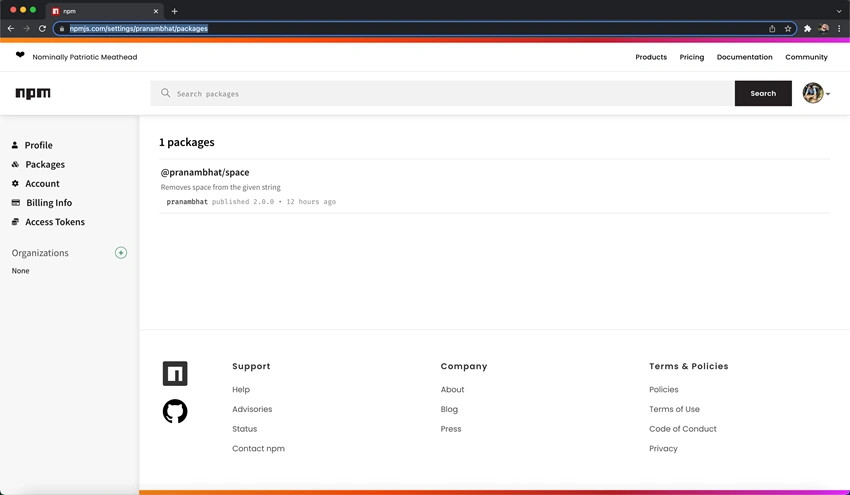
Task: Click the Help footer link
Action: click(x=241, y=389)
